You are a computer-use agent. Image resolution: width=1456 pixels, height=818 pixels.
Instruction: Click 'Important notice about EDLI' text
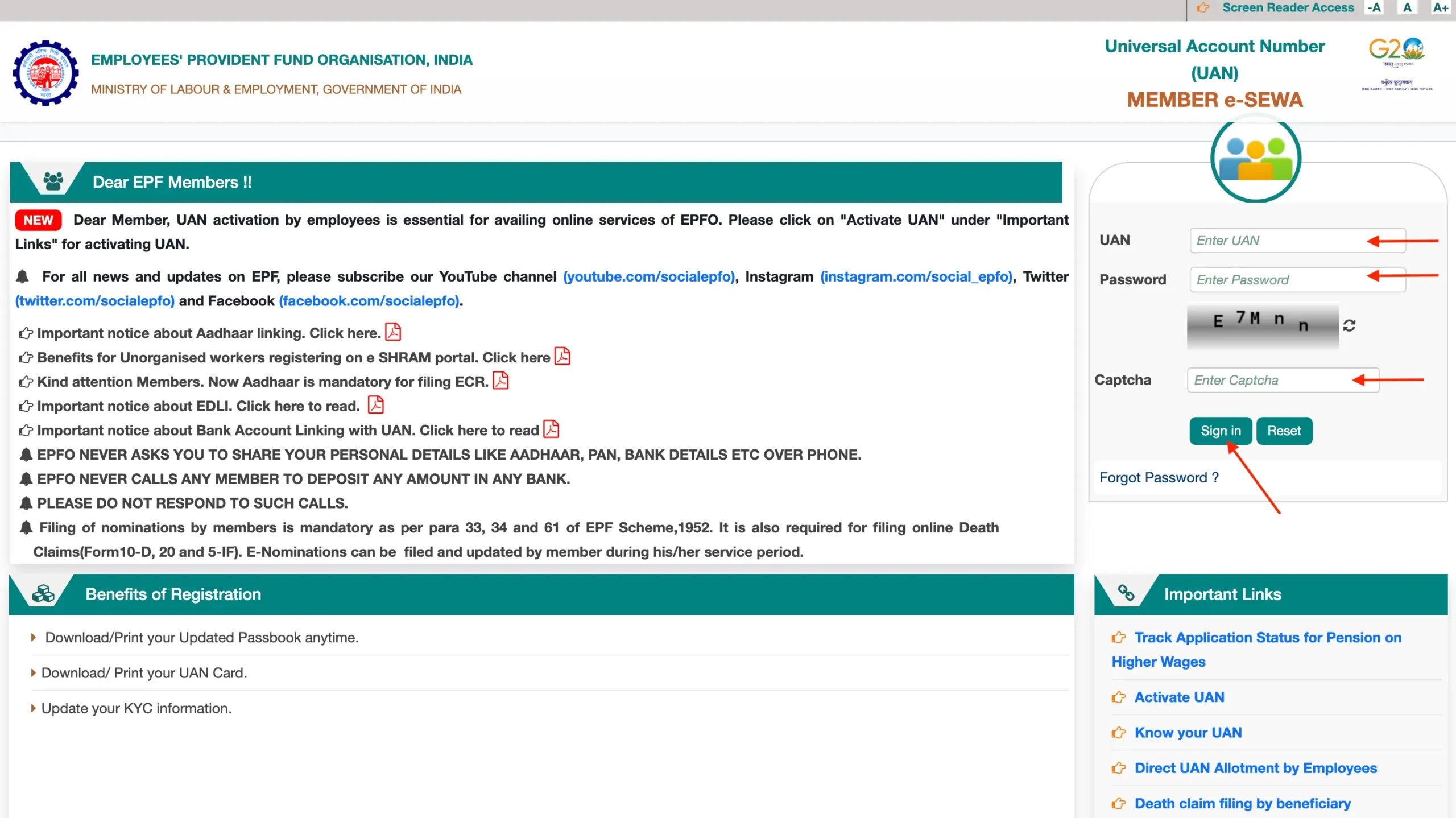pos(198,406)
